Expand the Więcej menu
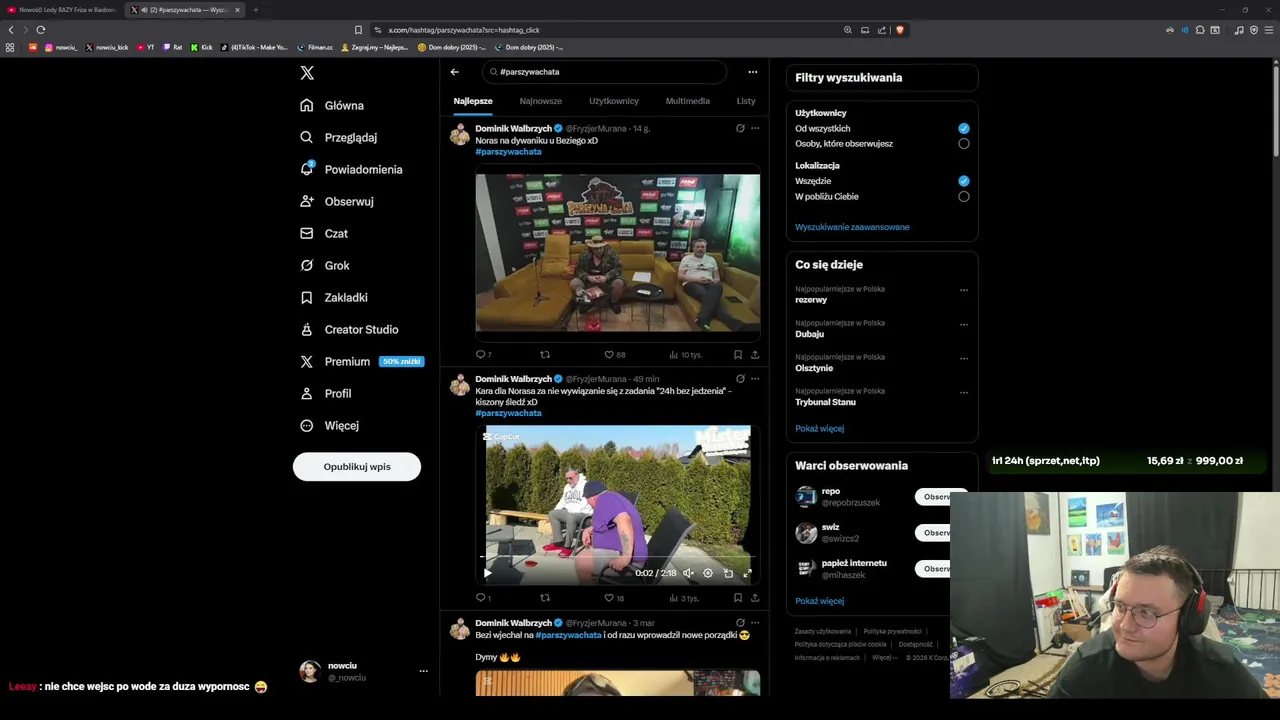1280x720 pixels. pyautogui.click(x=329, y=425)
